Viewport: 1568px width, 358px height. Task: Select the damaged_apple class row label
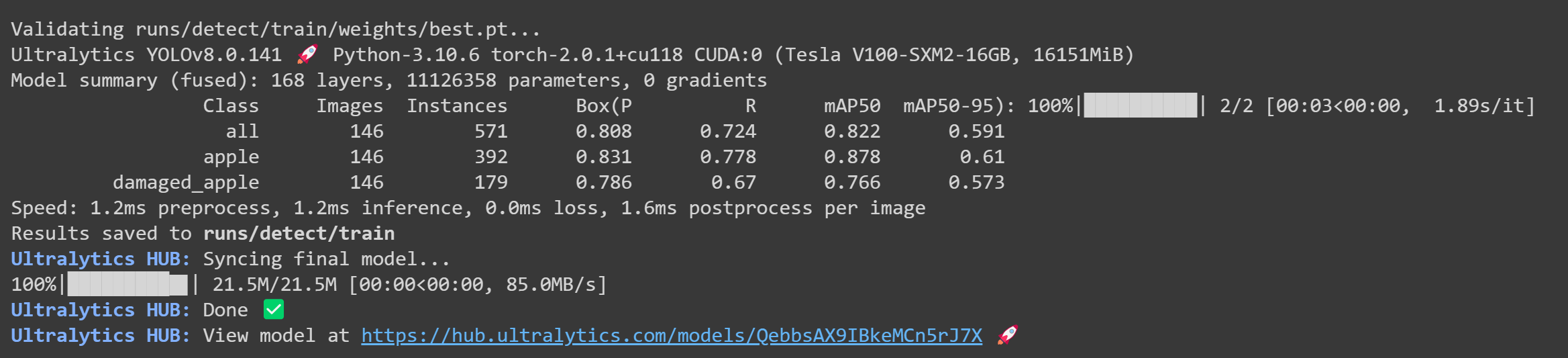coord(186,182)
